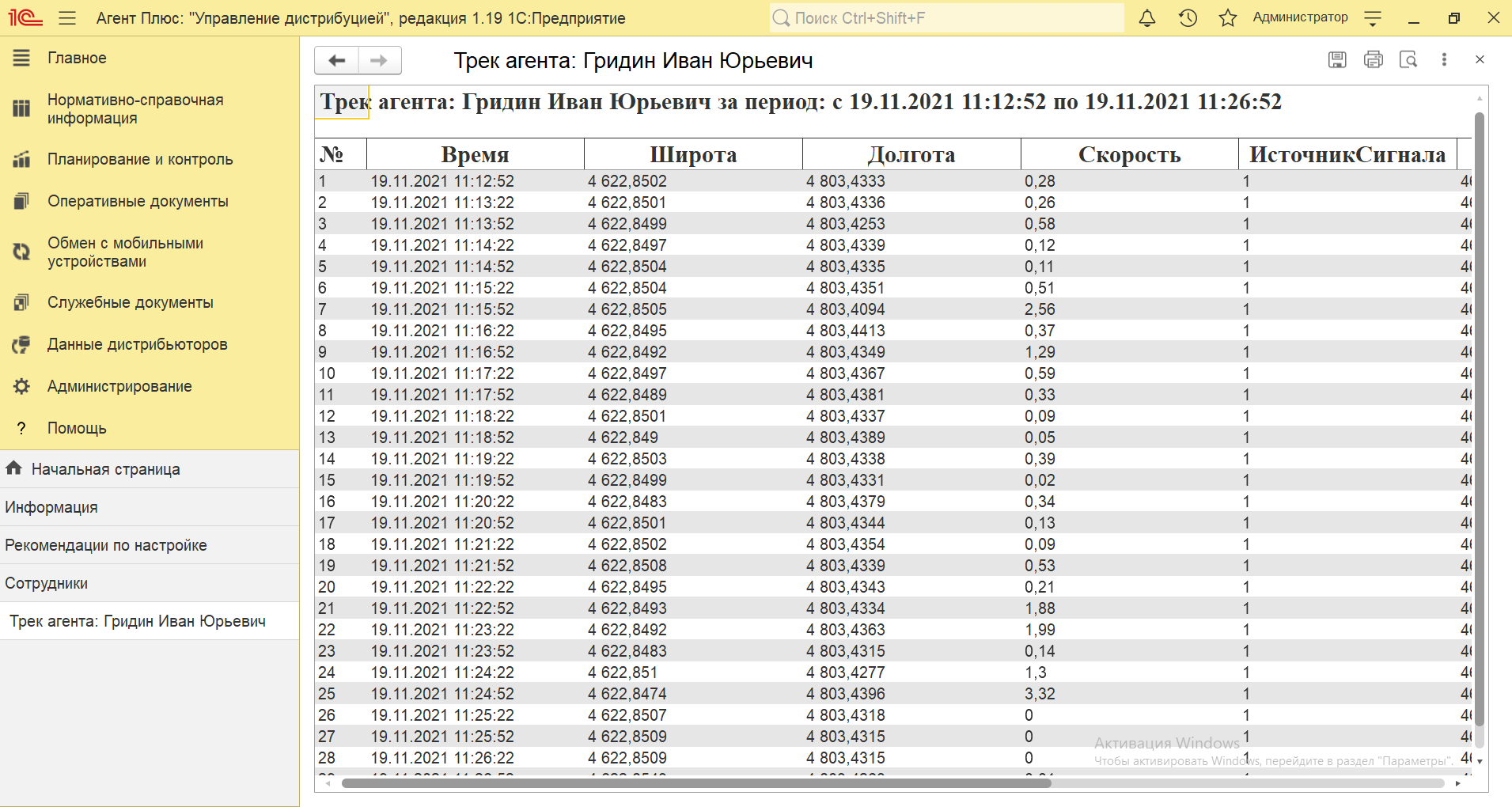This screenshot has height=807, width=1512.
Task: Open Обмен с мобильными устройствами section
Action: 125,252
